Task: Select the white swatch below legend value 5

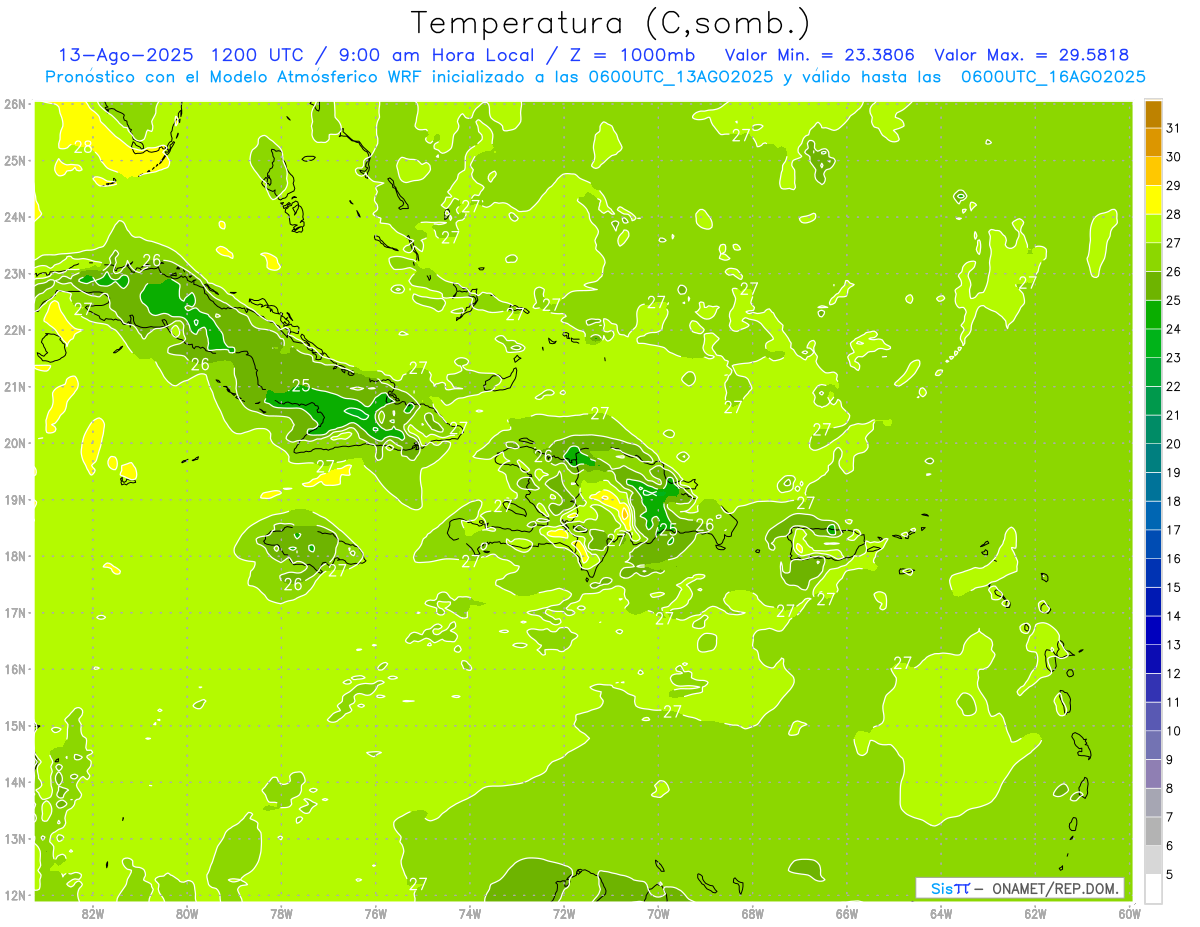Action: pyautogui.click(x=1153, y=888)
